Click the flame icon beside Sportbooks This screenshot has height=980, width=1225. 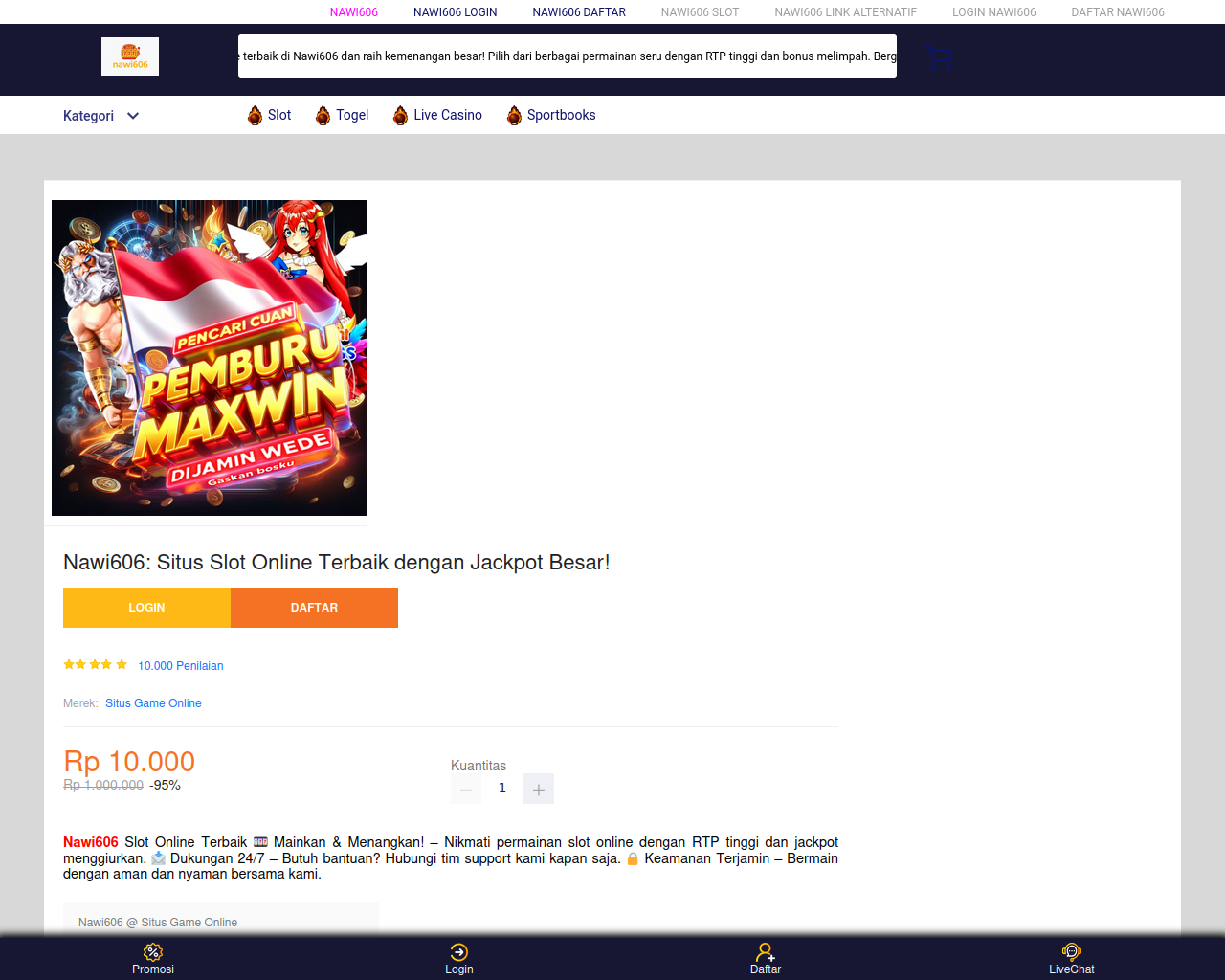tap(514, 116)
